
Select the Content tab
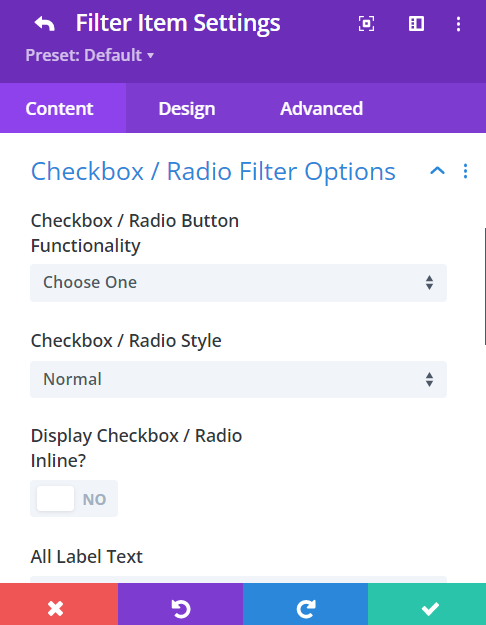coord(59,108)
